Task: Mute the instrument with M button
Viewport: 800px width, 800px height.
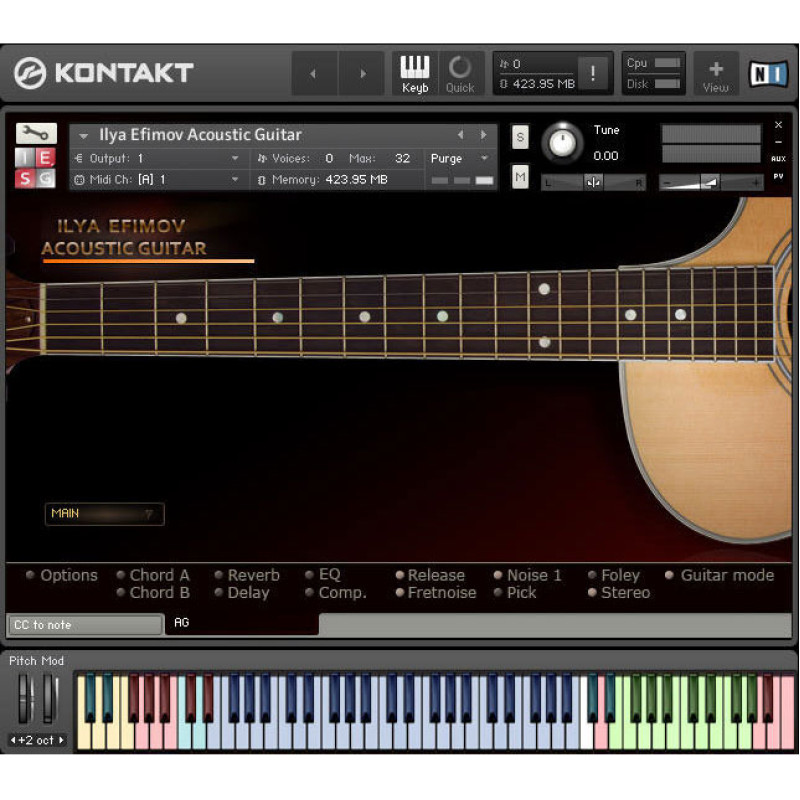Action: 520,177
